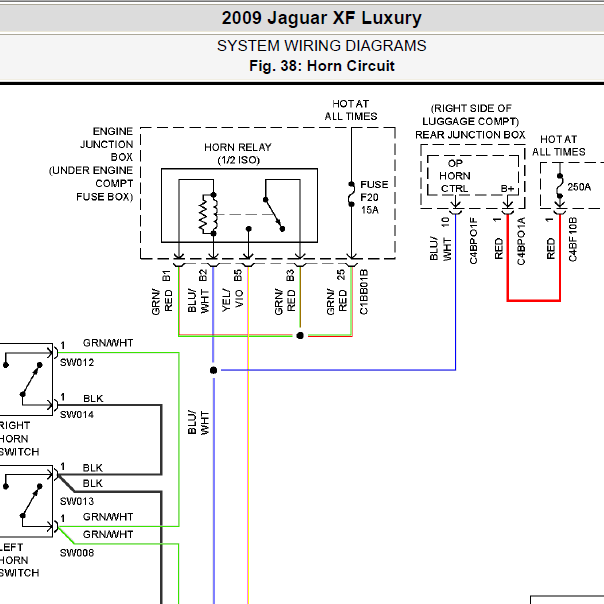Viewport: 604px width, 604px height.
Task: Click "HOT AT ALL TIMES" above fuse F20
Action: coord(351,110)
